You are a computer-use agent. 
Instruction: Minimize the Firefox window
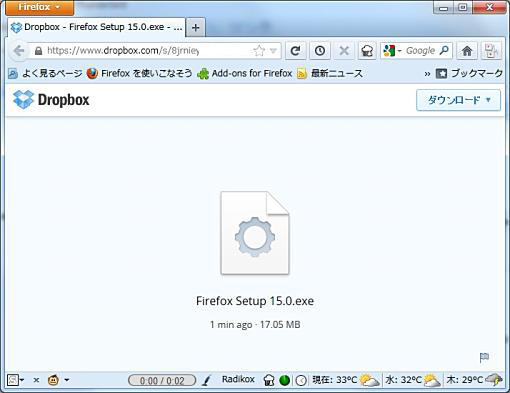coord(443,8)
